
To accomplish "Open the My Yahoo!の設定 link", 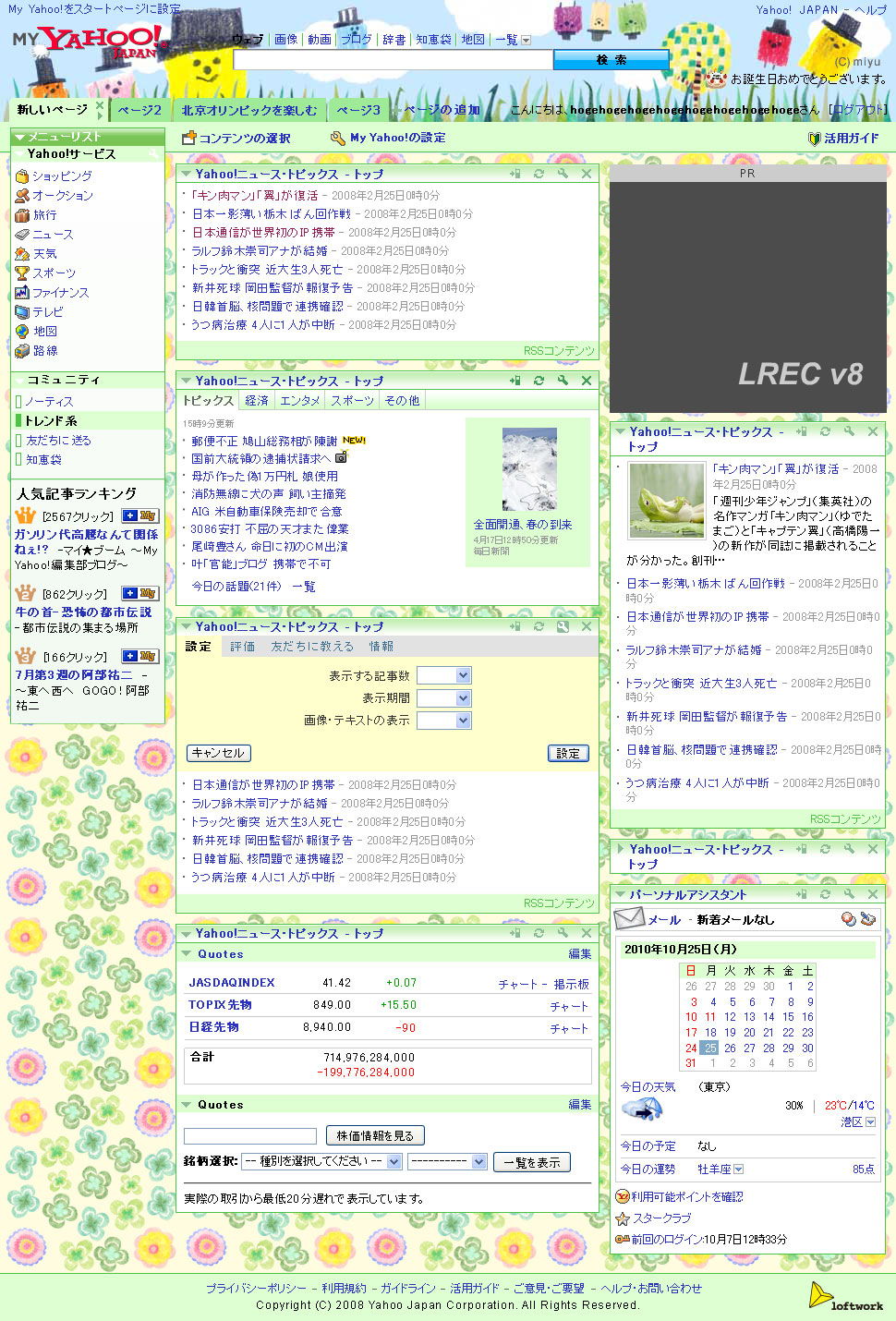I will 388,138.
